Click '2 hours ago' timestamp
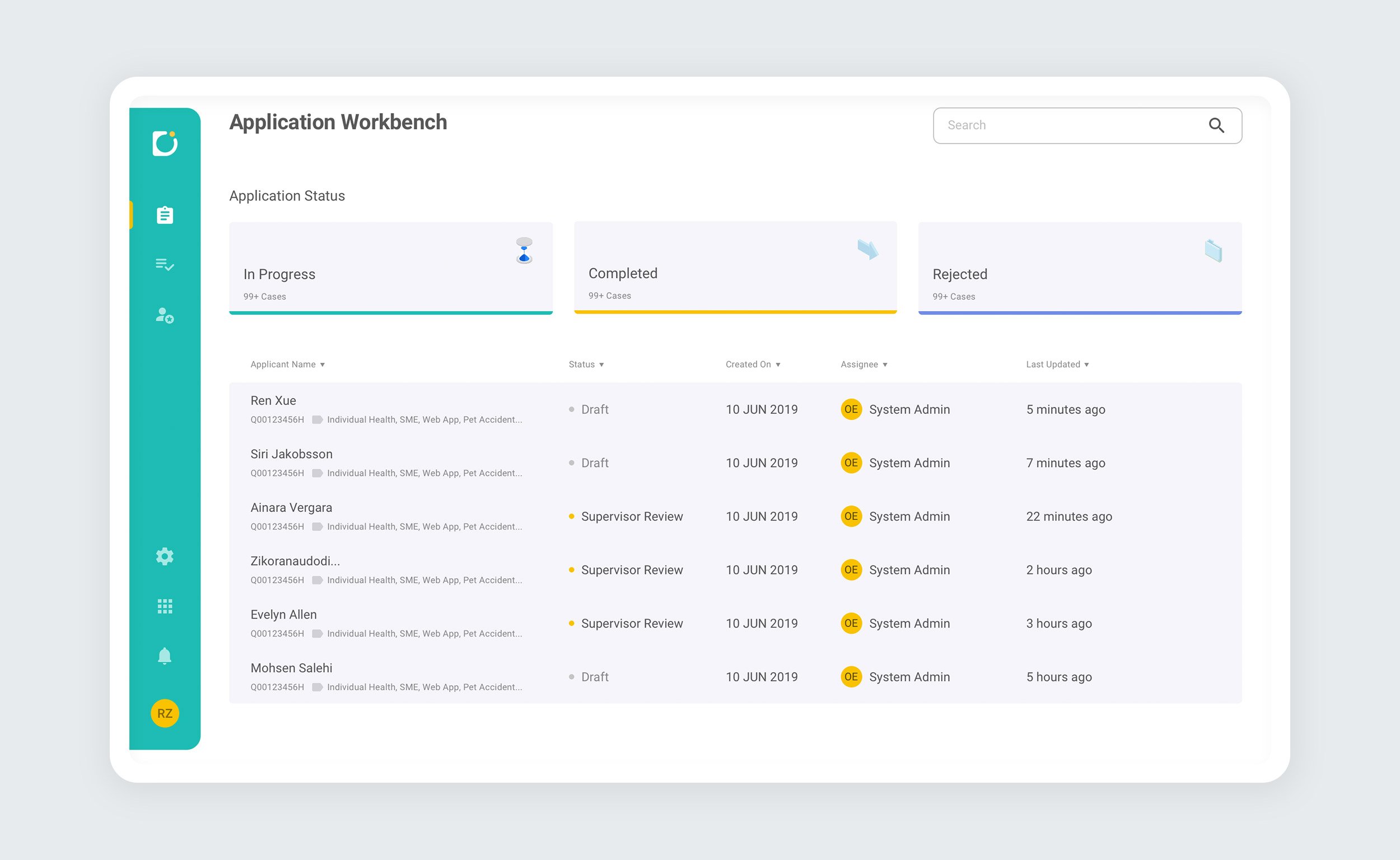 1058,569
